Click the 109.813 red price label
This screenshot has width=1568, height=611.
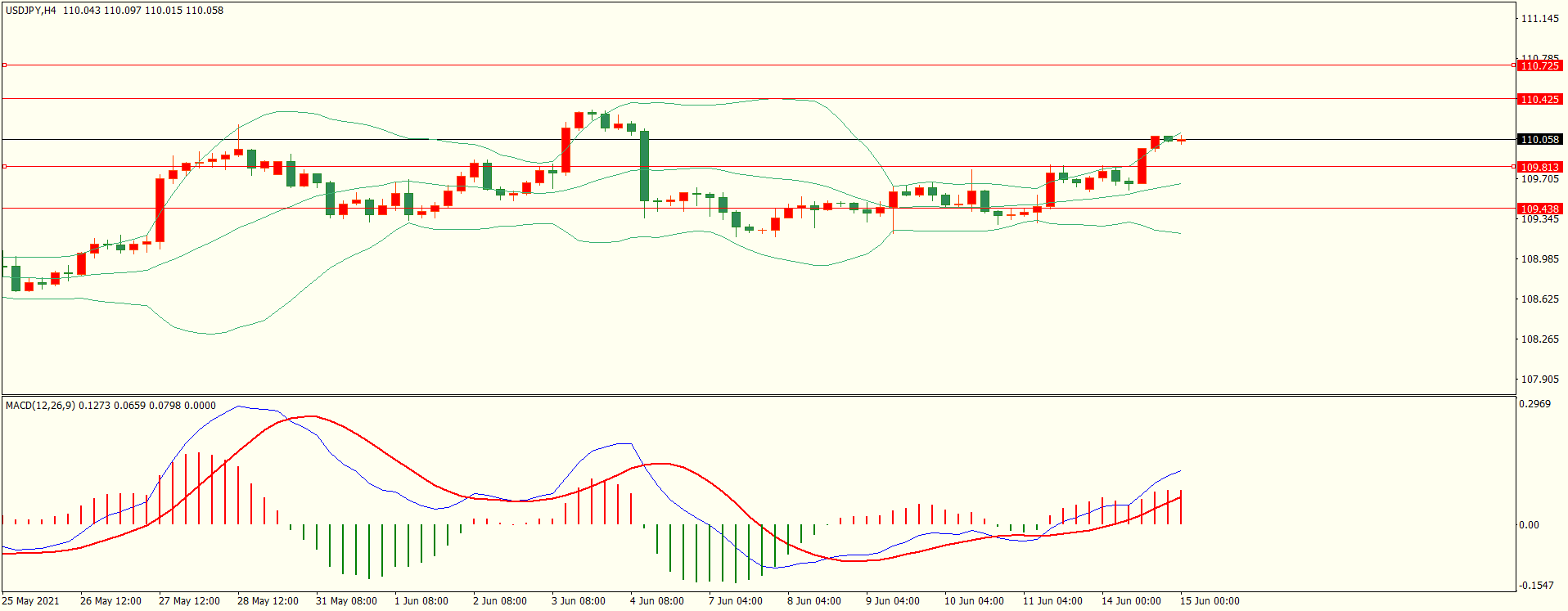(1539, 167)
